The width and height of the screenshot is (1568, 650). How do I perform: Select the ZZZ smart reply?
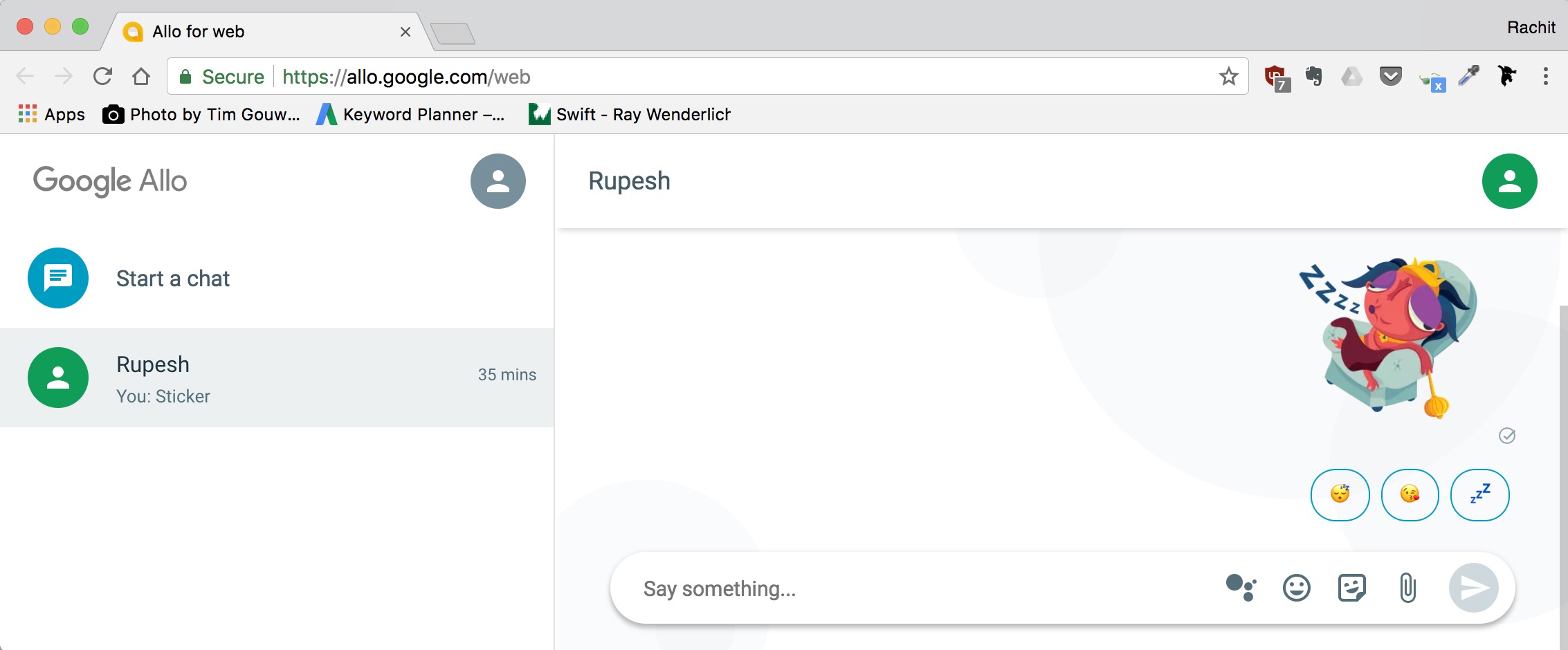pos(1479,495)
